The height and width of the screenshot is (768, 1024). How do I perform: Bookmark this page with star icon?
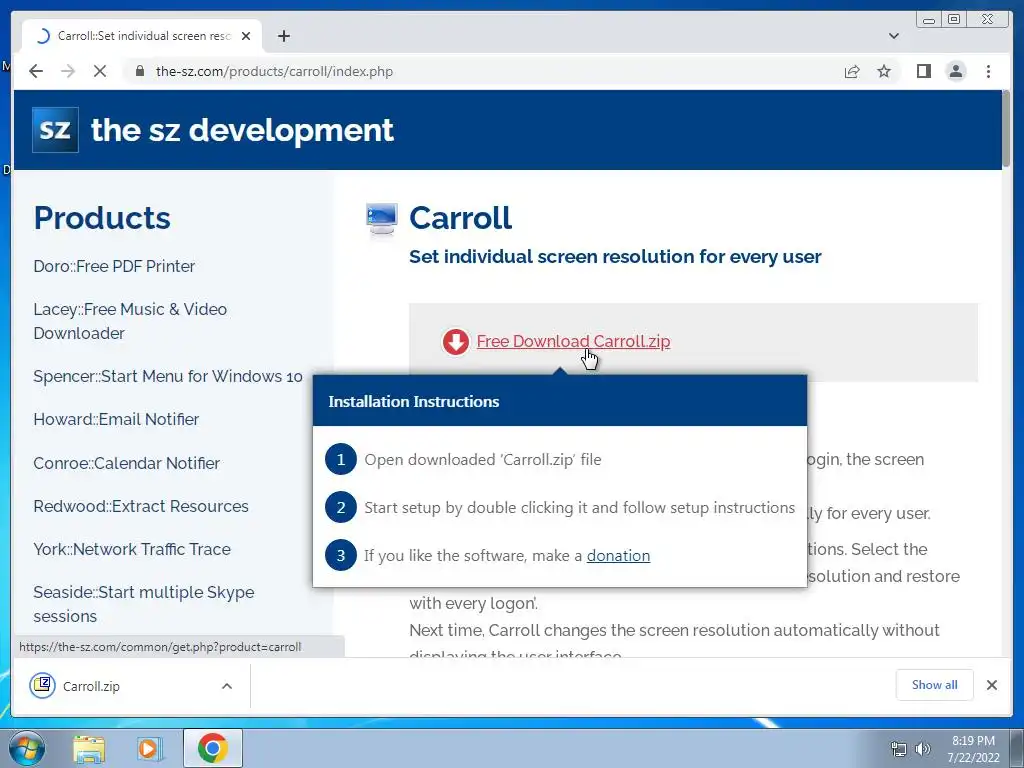click(x=884, y=71)
